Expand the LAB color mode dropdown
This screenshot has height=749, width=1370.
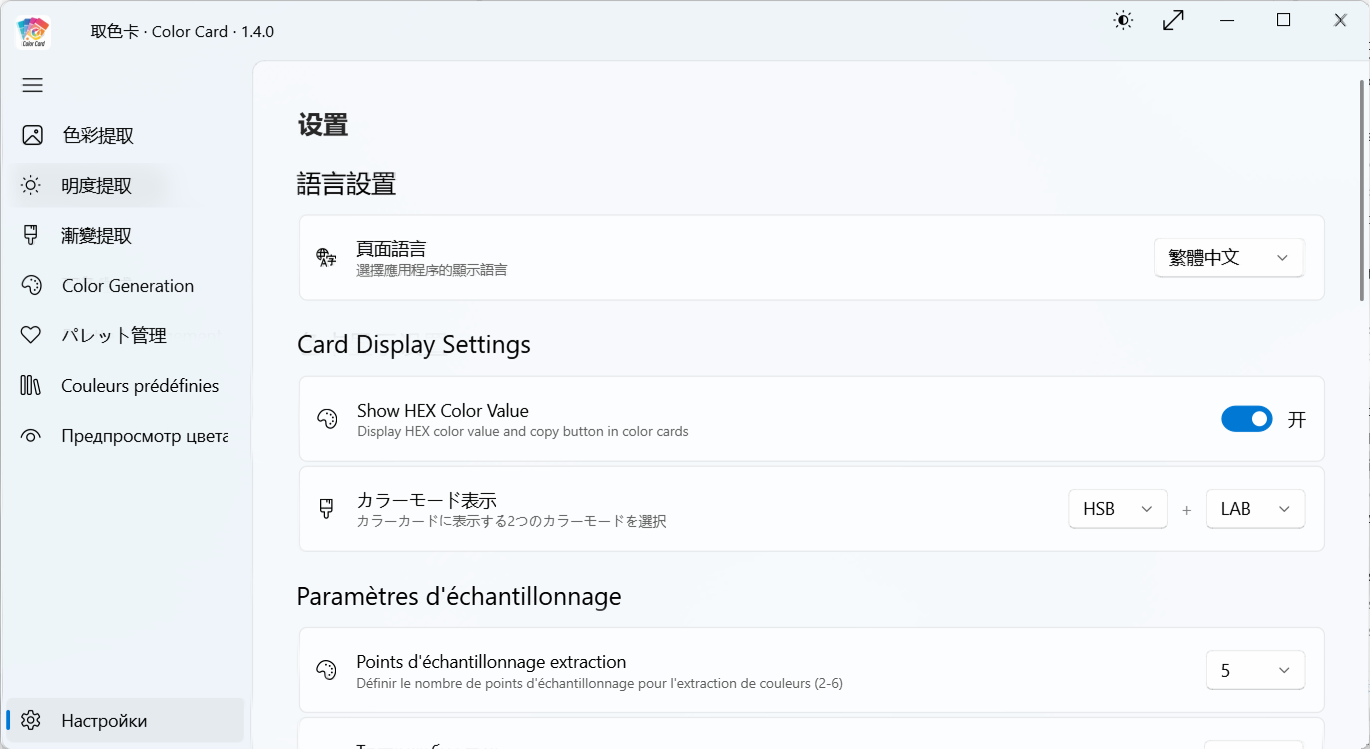click(1254, 509)
